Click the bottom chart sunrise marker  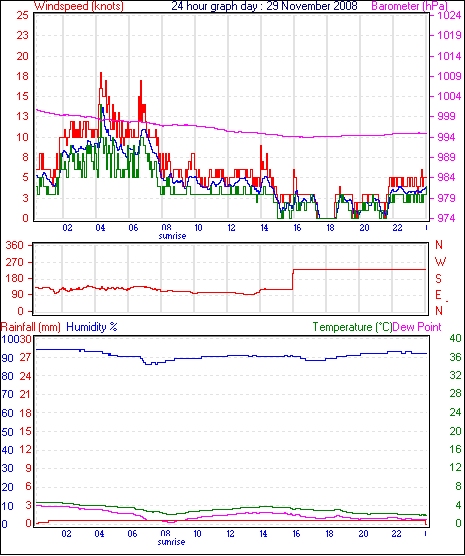tap(171, 542)
